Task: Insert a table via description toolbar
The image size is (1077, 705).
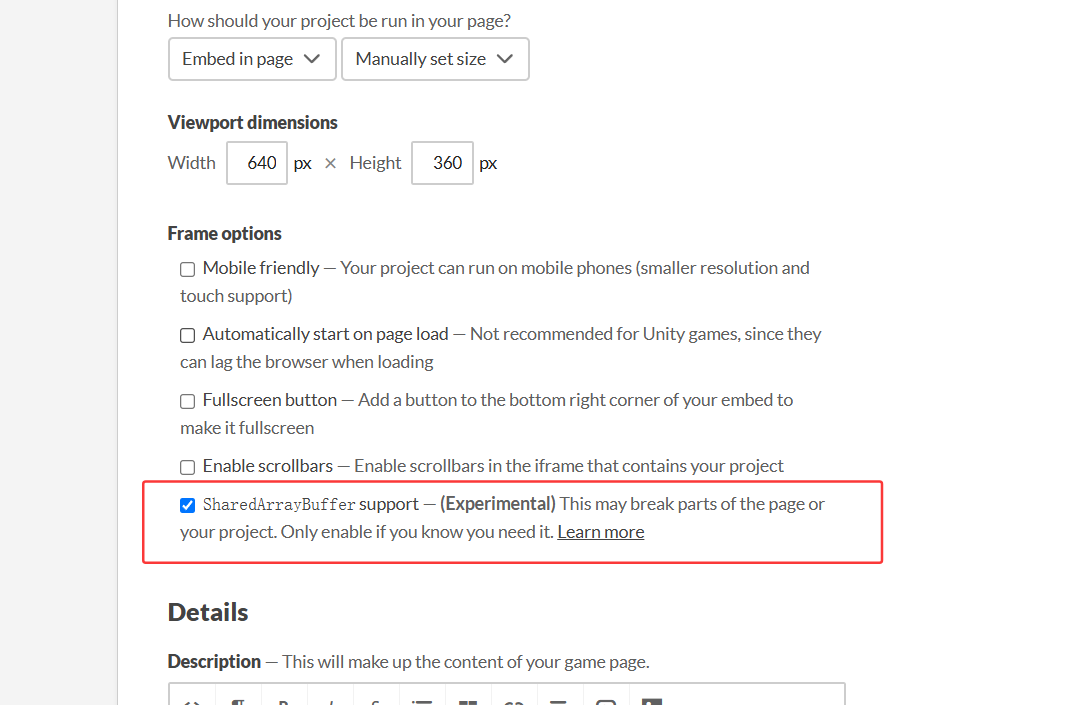Action: (468, 701)
